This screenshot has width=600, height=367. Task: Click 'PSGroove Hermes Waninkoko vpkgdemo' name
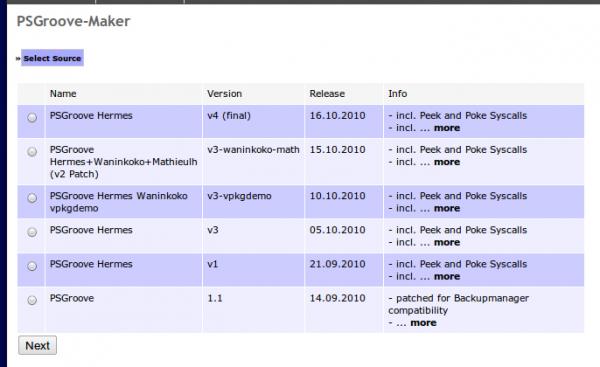(119, 202)
